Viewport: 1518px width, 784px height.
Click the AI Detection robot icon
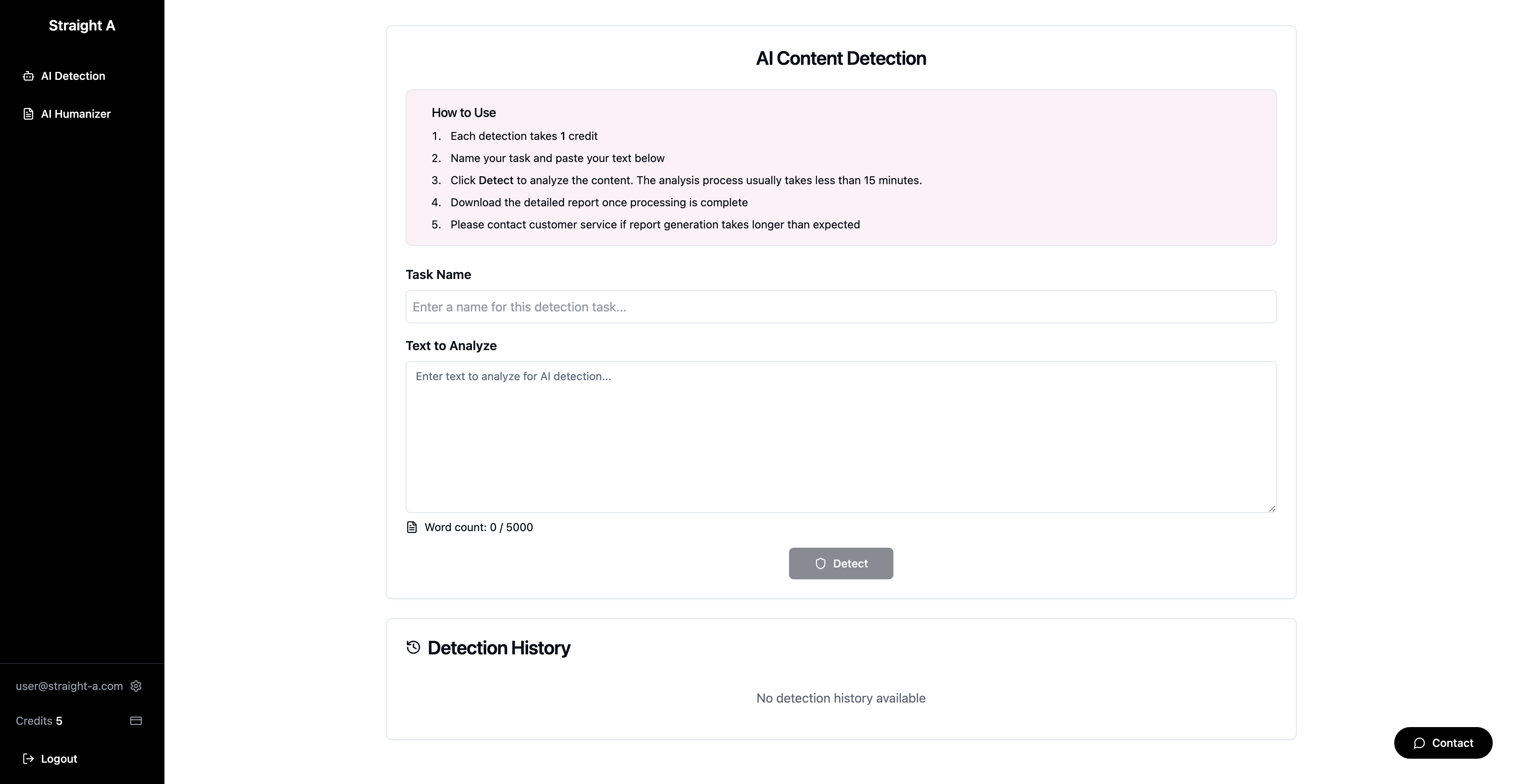[x=28, y=76]
